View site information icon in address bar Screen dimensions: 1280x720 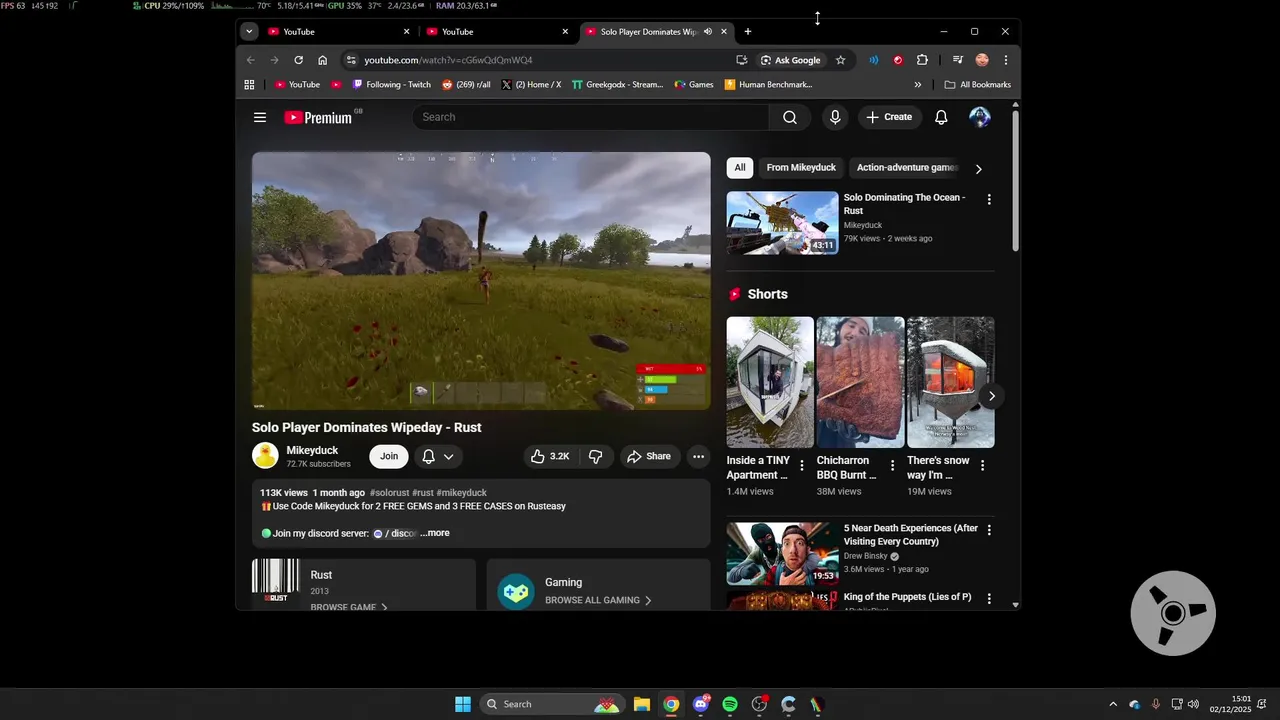[x=350, y=60]
